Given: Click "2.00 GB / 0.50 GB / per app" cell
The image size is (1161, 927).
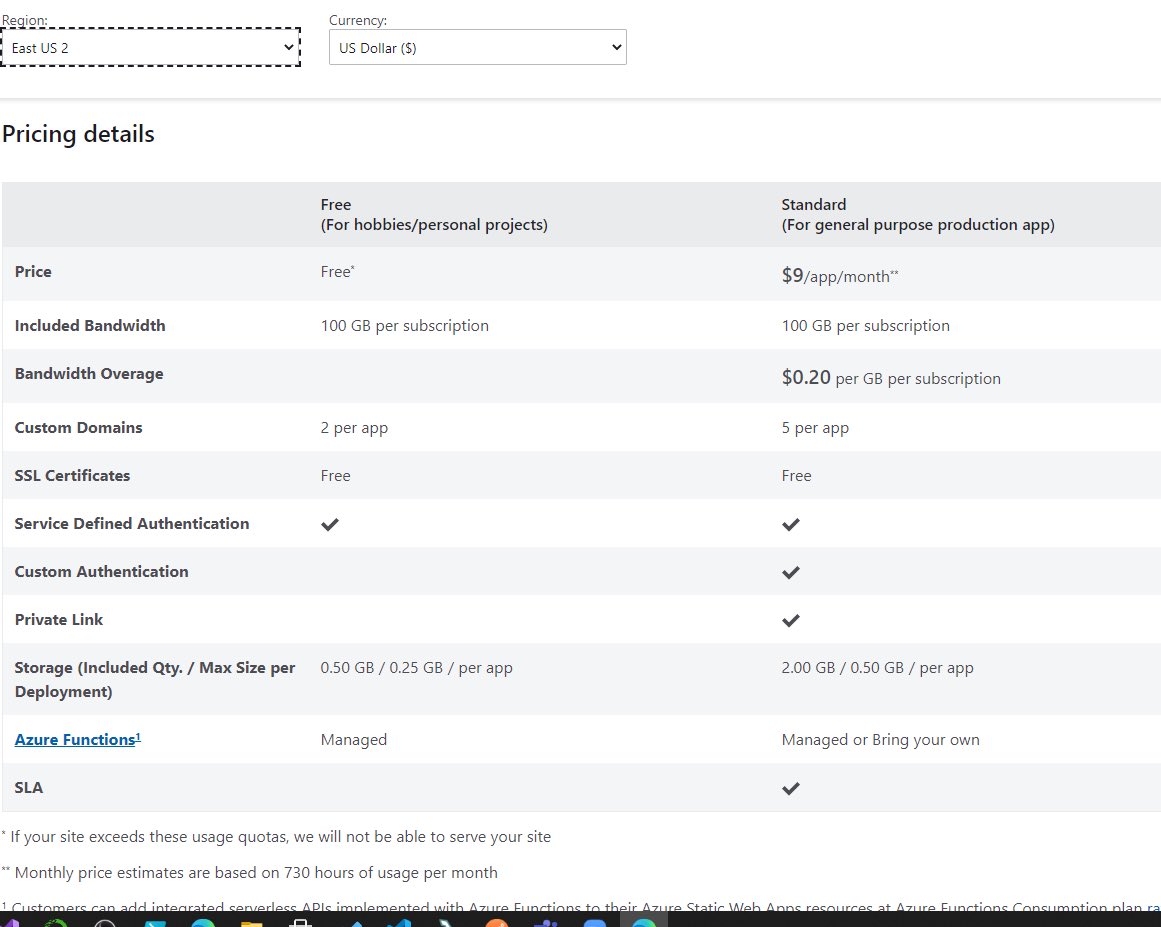Looking at the screenshot, I should 877,668.
